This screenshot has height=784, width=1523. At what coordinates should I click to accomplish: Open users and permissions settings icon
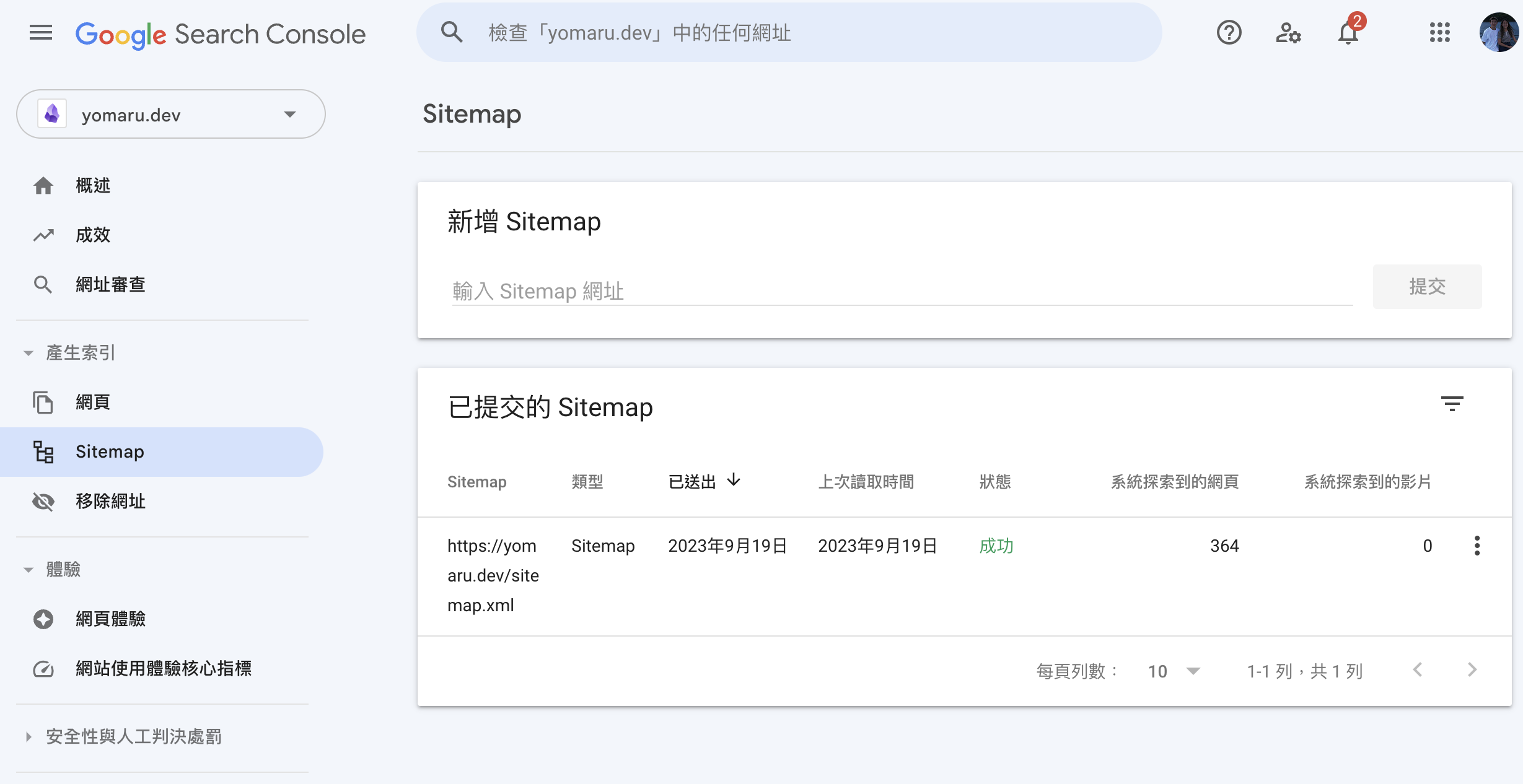click(1288, 32)
